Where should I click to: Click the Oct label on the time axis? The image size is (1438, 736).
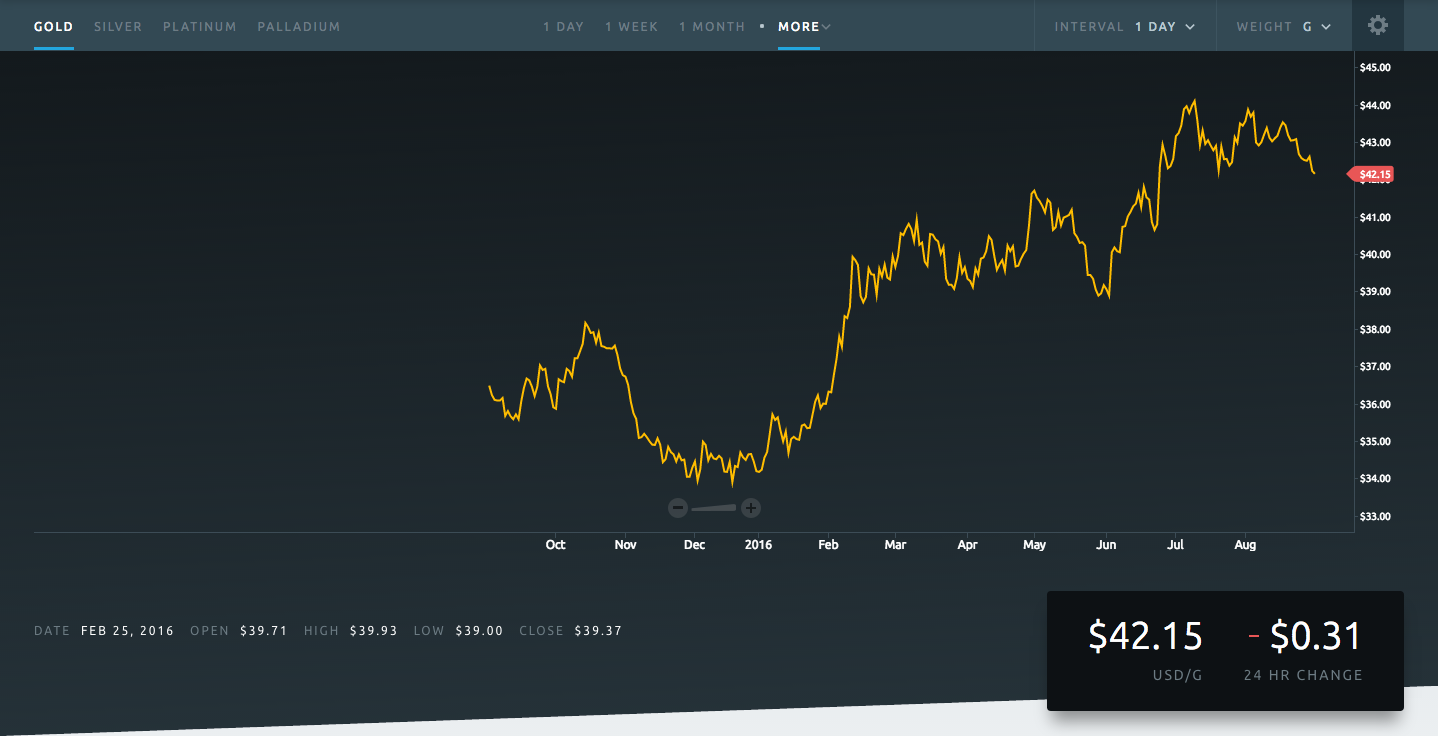(555, 544)
